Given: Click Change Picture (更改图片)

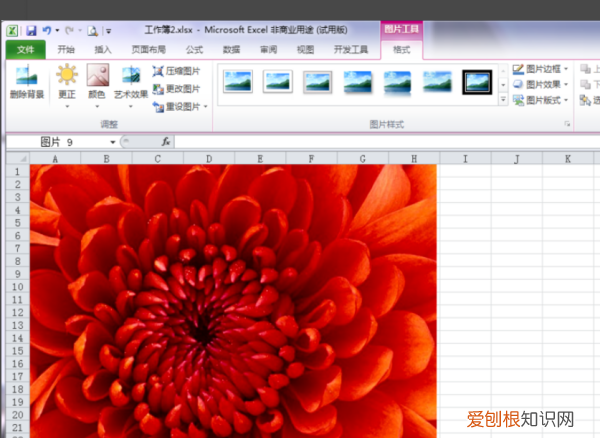Looking at the screenshot, I should pyautogui.click(x=176, y=89).
